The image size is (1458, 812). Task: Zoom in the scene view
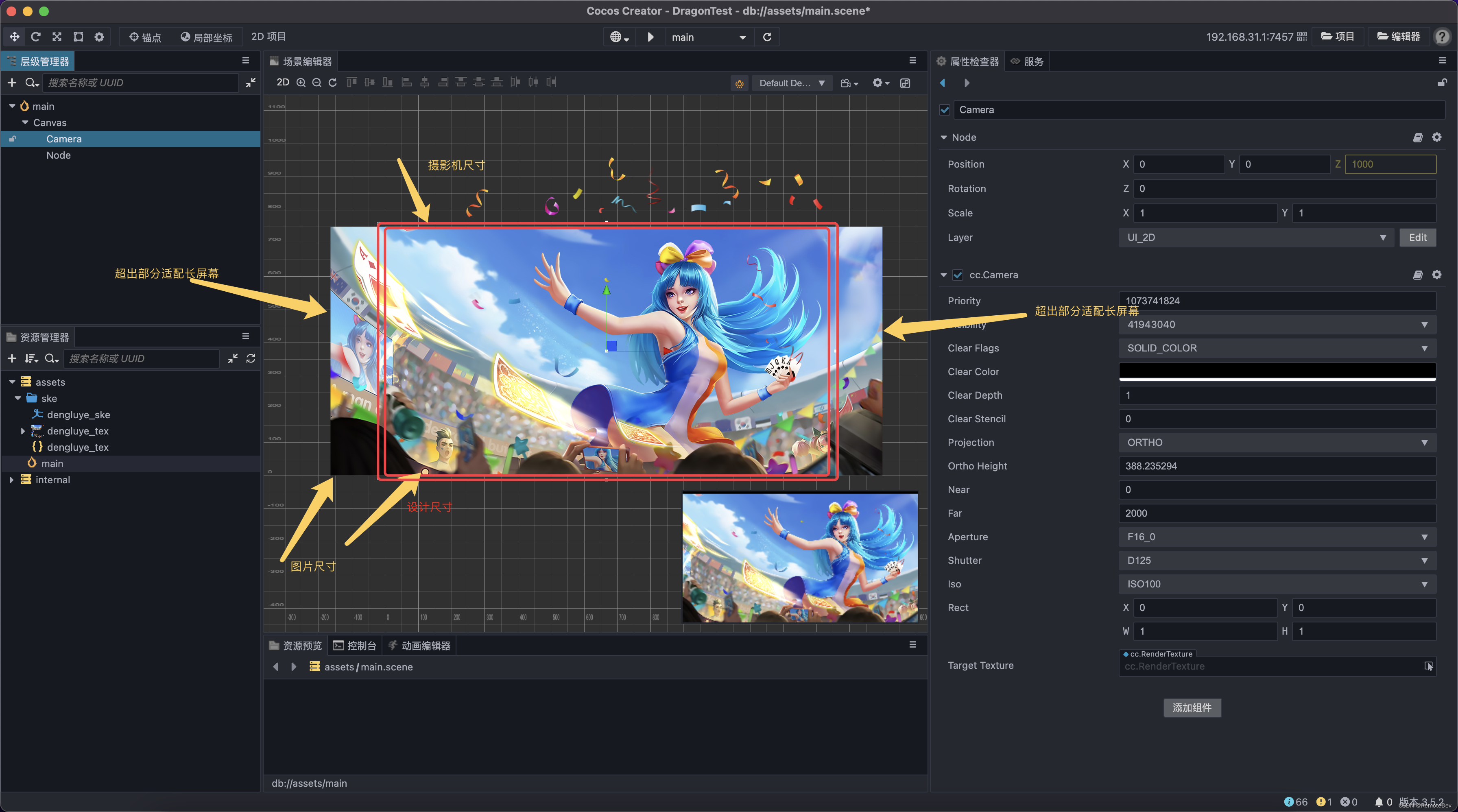coord(301,83)
